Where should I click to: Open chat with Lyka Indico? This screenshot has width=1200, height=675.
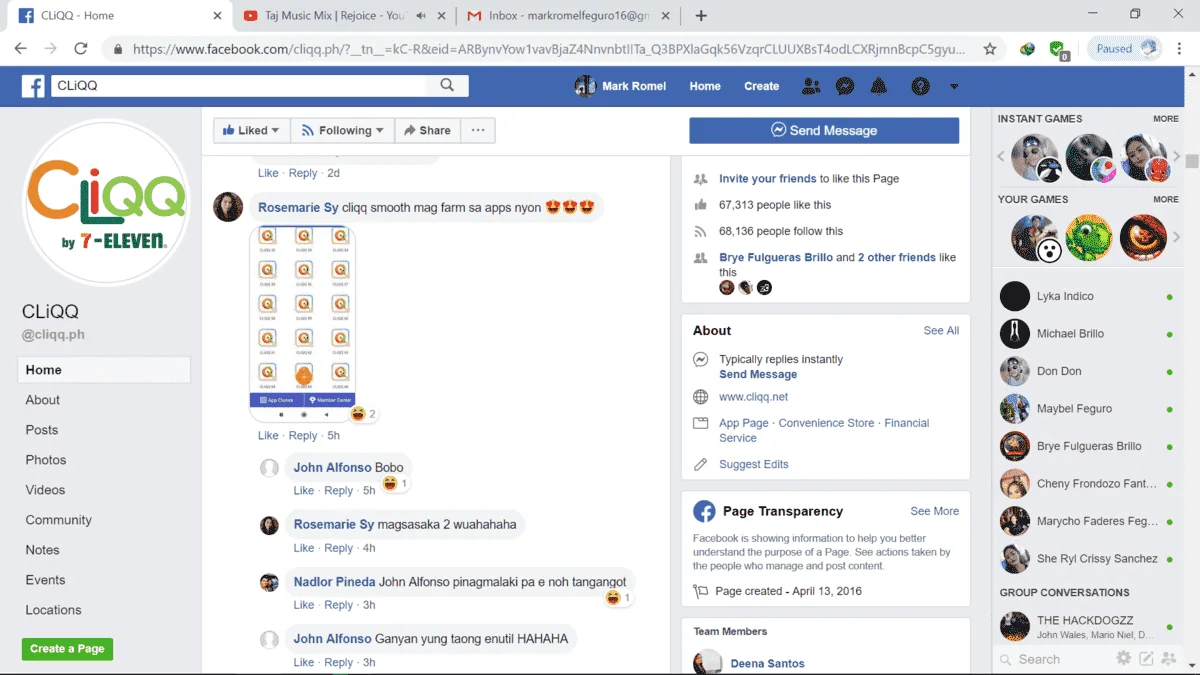pos(1087,296)
